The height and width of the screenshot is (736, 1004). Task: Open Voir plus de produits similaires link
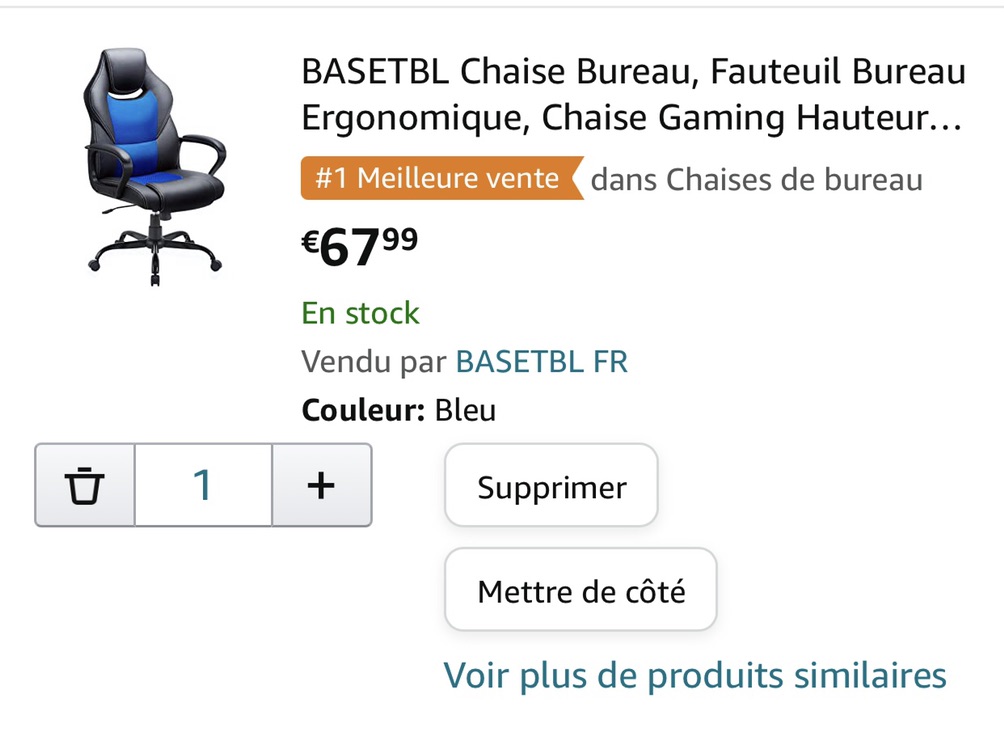695,675
